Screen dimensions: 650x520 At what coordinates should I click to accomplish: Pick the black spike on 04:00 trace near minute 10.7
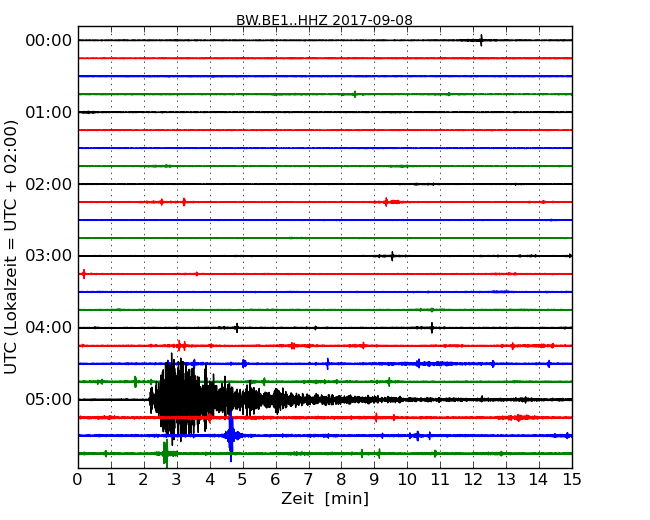432,328
